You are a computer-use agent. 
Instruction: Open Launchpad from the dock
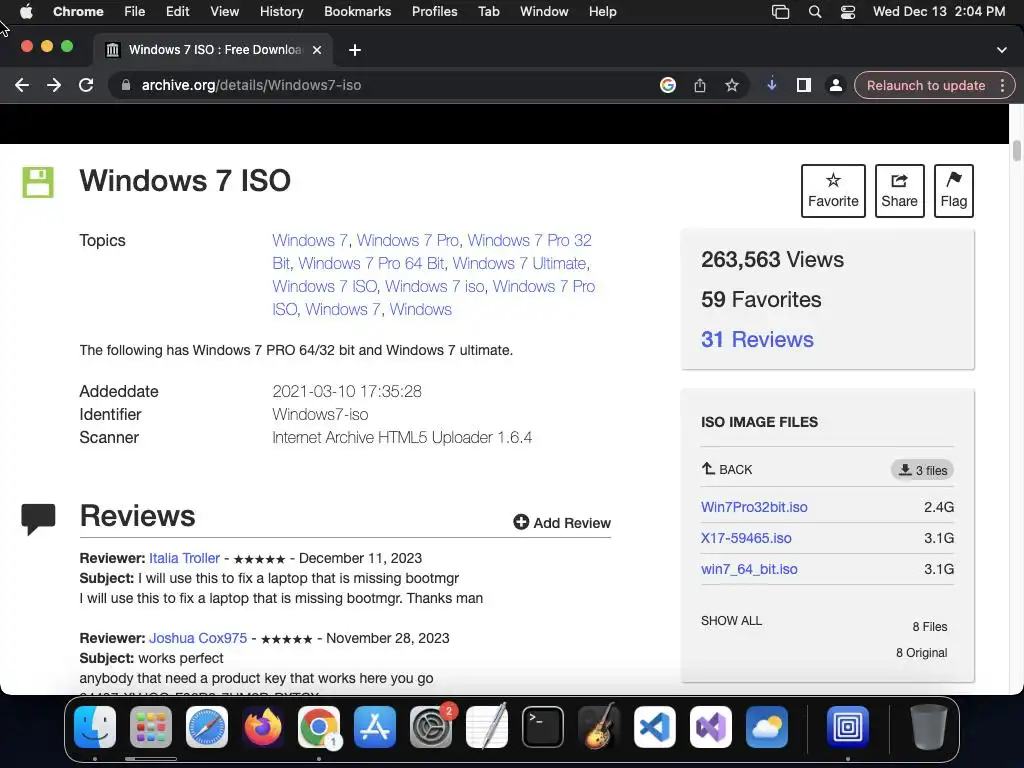pyautogui.click(x=151, y=727)
